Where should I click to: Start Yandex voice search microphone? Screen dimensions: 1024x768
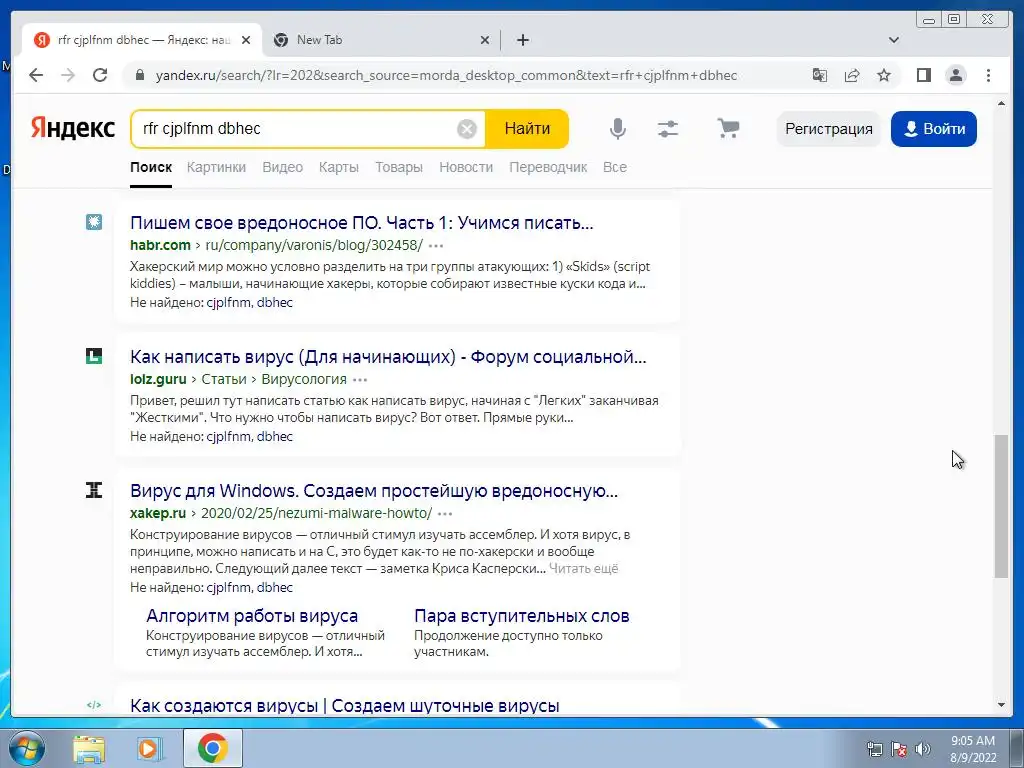pyautogui.click(x=617, y=129)
